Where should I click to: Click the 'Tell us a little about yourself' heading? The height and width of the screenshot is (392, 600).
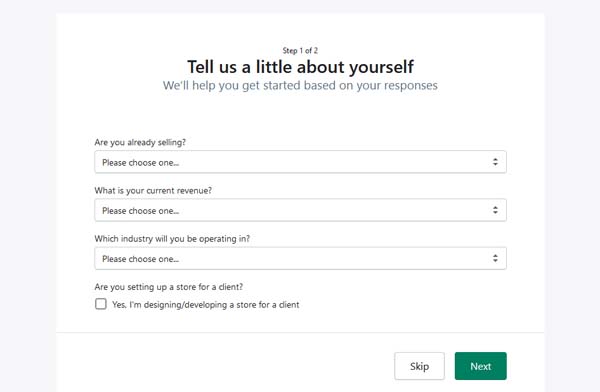click(x=300, y=67)
